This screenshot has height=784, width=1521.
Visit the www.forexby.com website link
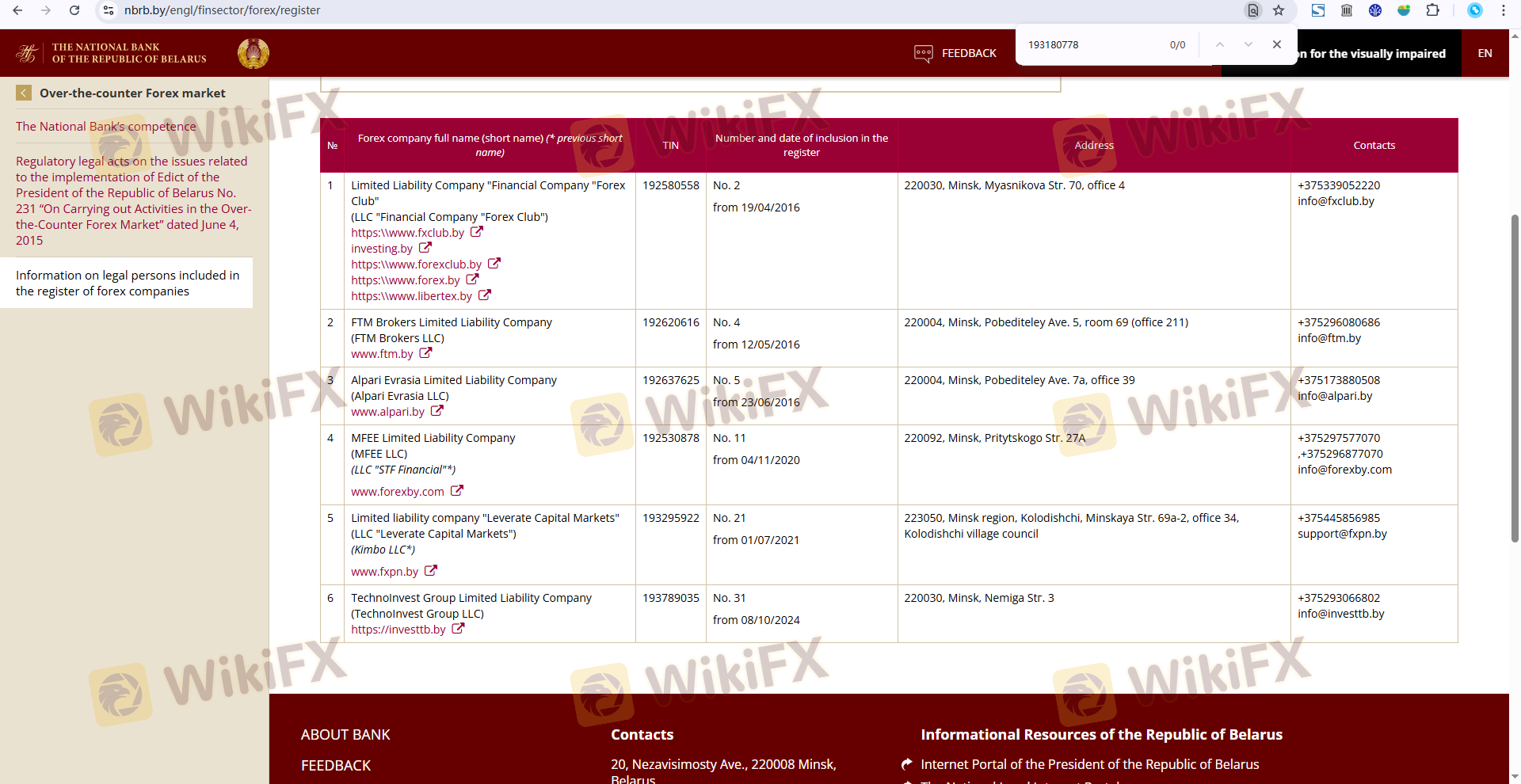[398, 492]
